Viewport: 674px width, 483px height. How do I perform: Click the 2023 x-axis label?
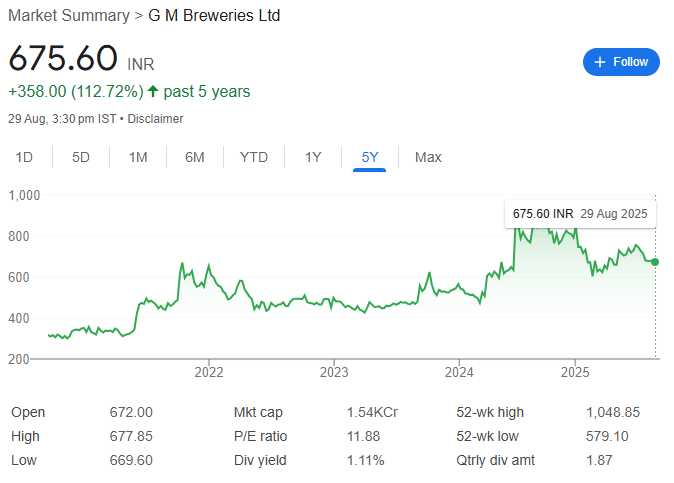(x=334, y=372)
